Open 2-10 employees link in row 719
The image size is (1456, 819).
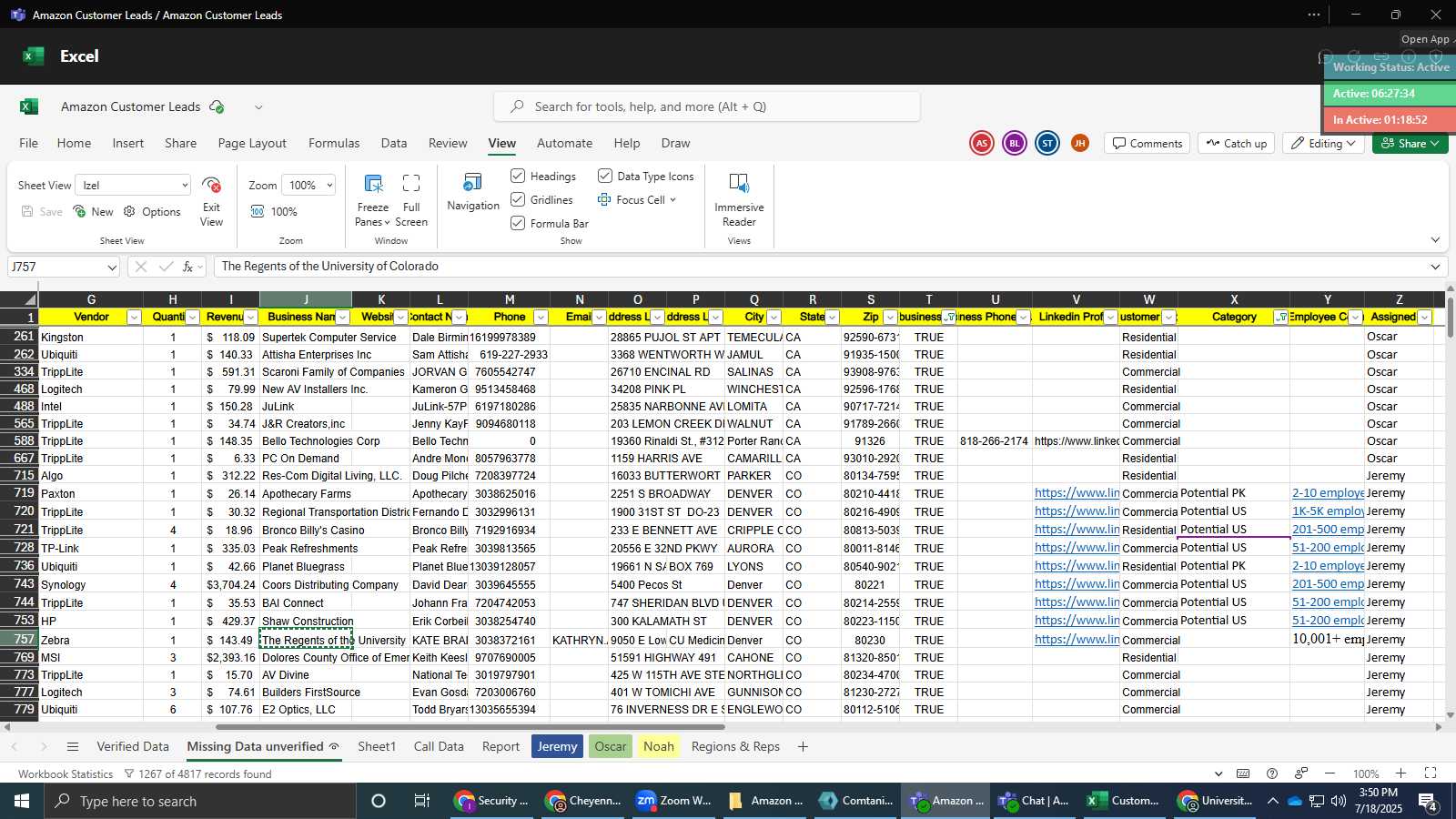[x=1328, y=492]
